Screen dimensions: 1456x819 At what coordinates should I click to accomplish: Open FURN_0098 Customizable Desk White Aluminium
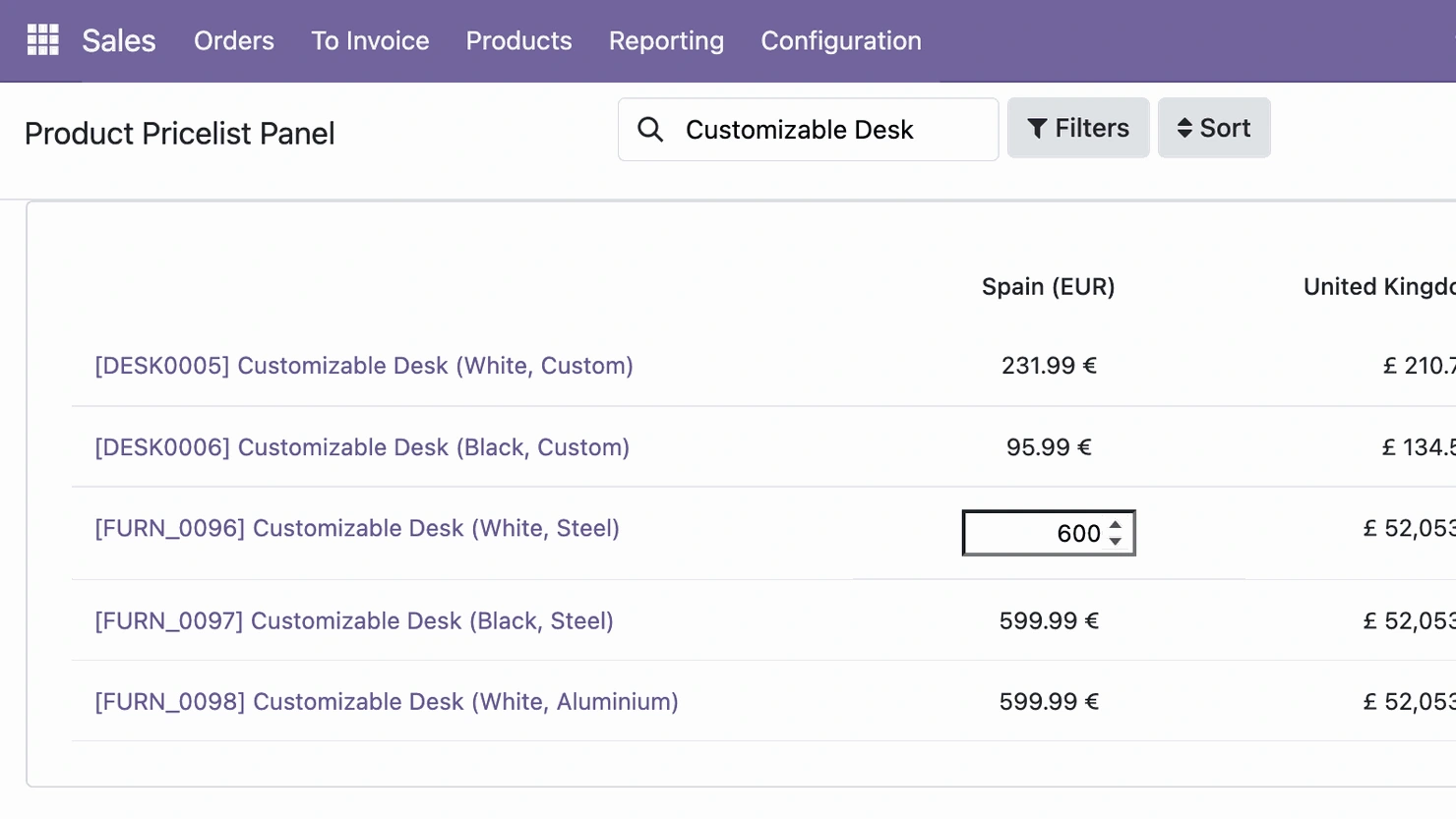[385, 701]
